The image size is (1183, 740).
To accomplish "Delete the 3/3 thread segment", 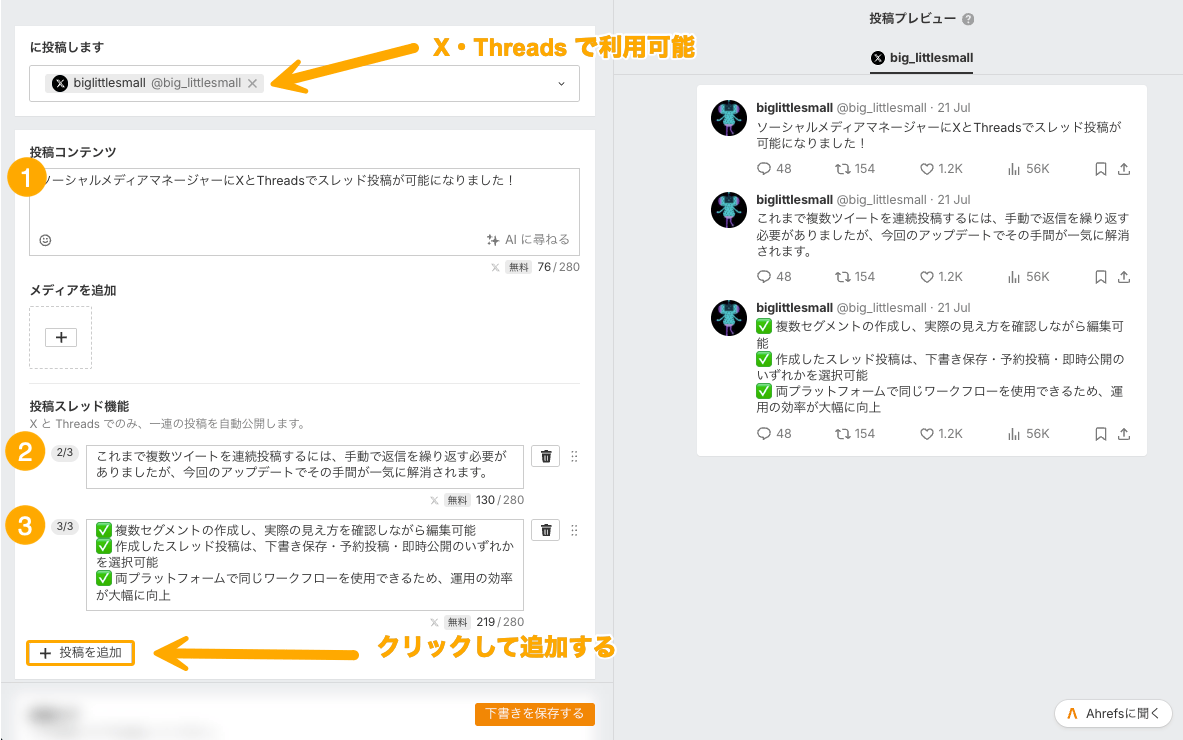I will click(545, 530).
